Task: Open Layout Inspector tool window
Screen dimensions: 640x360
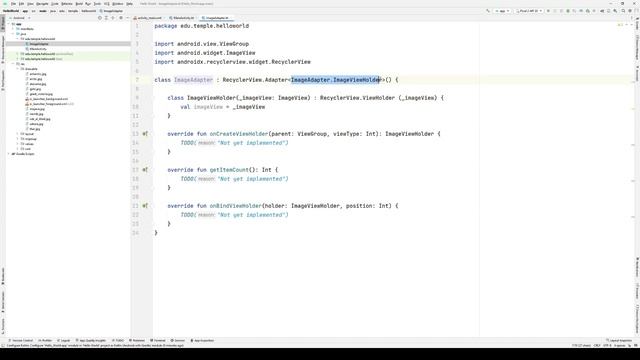Action: [x=620, y=340]
